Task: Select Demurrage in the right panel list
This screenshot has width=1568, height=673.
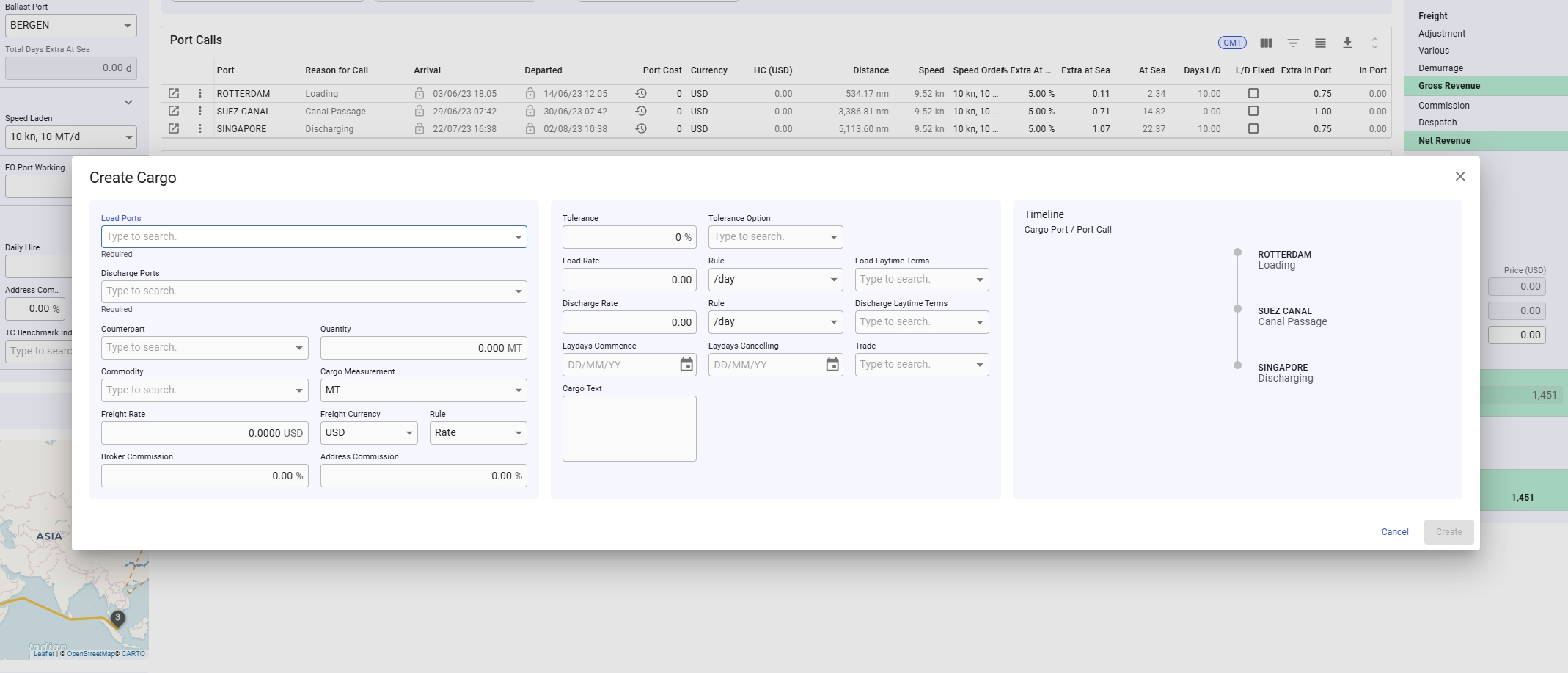Action: pyautogui.click(x=1440, y=68)
